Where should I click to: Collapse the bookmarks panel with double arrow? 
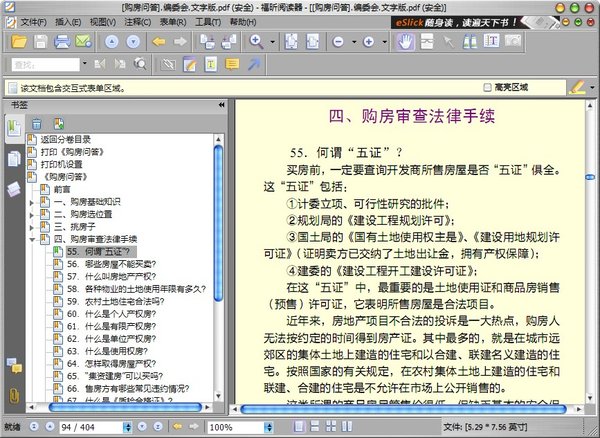point(222,105)
